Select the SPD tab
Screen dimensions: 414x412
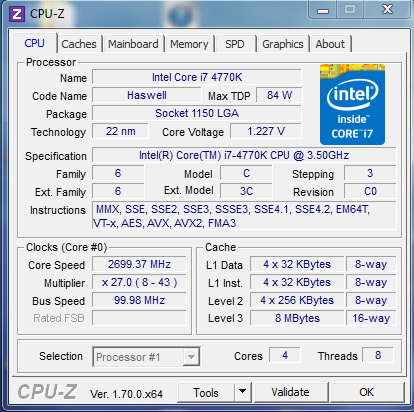pyautogui.click(x=235, y=44)
